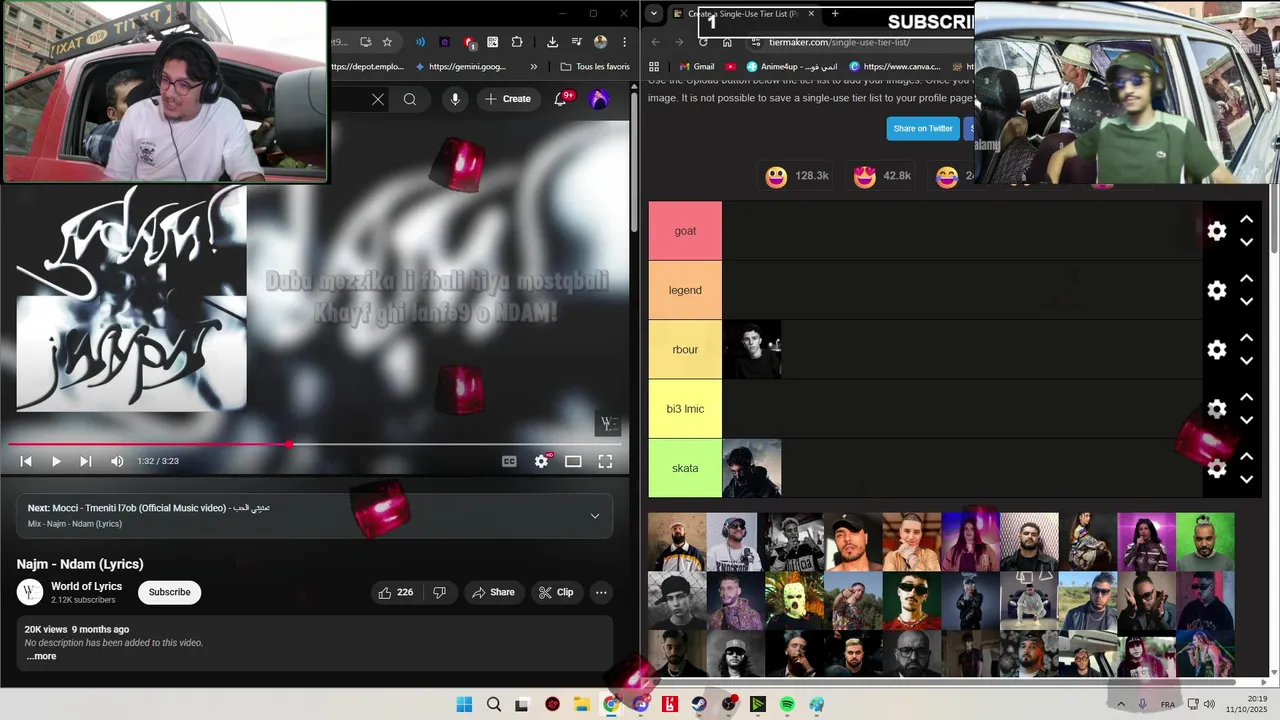This screenshot has height=720, width=1280.
Task: Open the Gmail bookmark in TierMaker window
Action: coord(696,67)
